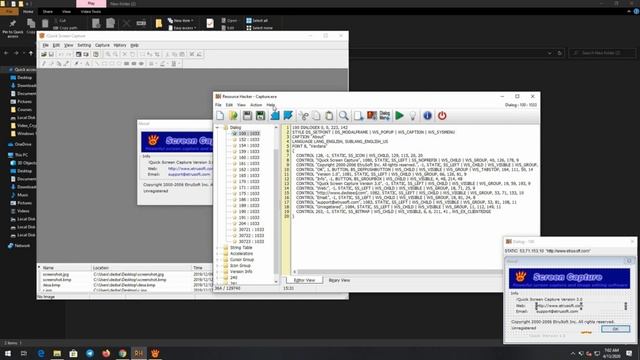The width and height of the screenshot is (640, 360).
Task: Click Open icon in Quick Screen Capture toolbar
Action: click(x=44, y=54)
